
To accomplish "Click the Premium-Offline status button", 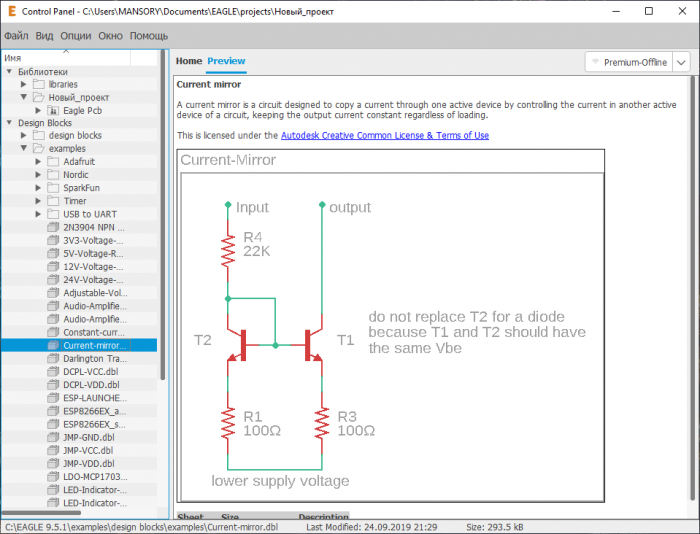I will (628, 62).
